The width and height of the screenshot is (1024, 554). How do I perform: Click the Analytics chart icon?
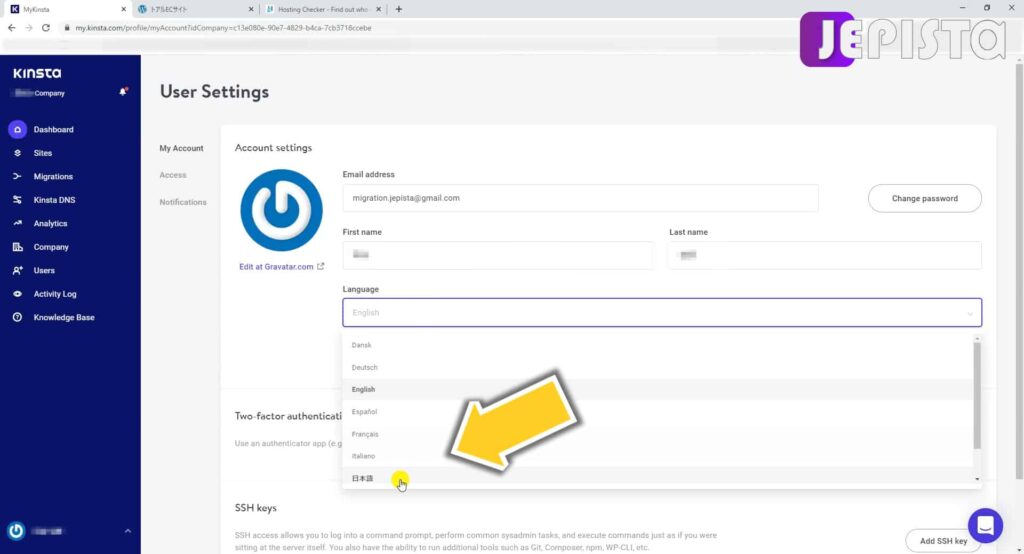[18, 223]
